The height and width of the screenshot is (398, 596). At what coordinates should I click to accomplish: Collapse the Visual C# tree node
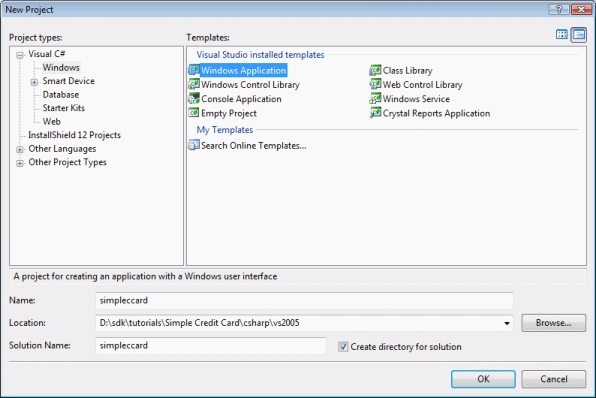click(20, 55)
